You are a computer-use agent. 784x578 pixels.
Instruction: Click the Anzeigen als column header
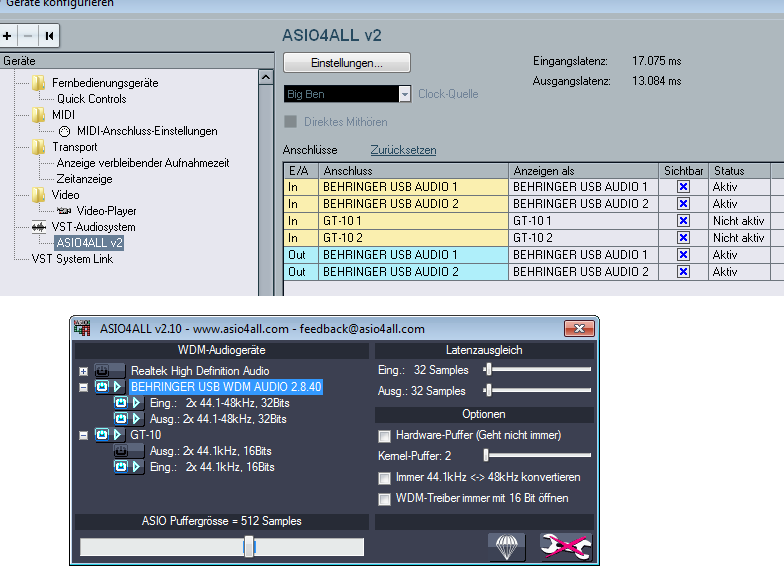click(x=584, y=170)
